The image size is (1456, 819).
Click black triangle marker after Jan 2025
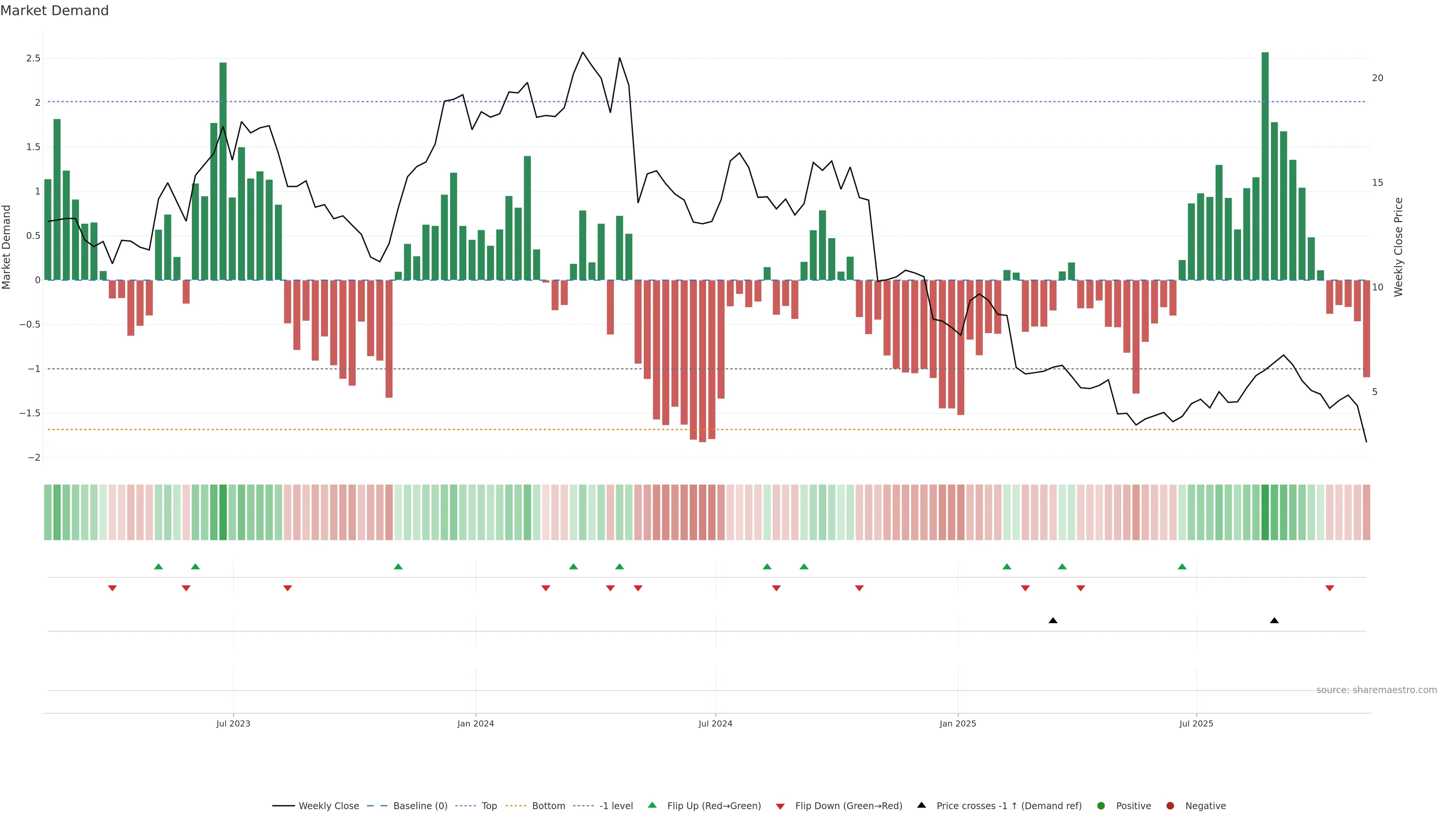[x=1053, y=621]
